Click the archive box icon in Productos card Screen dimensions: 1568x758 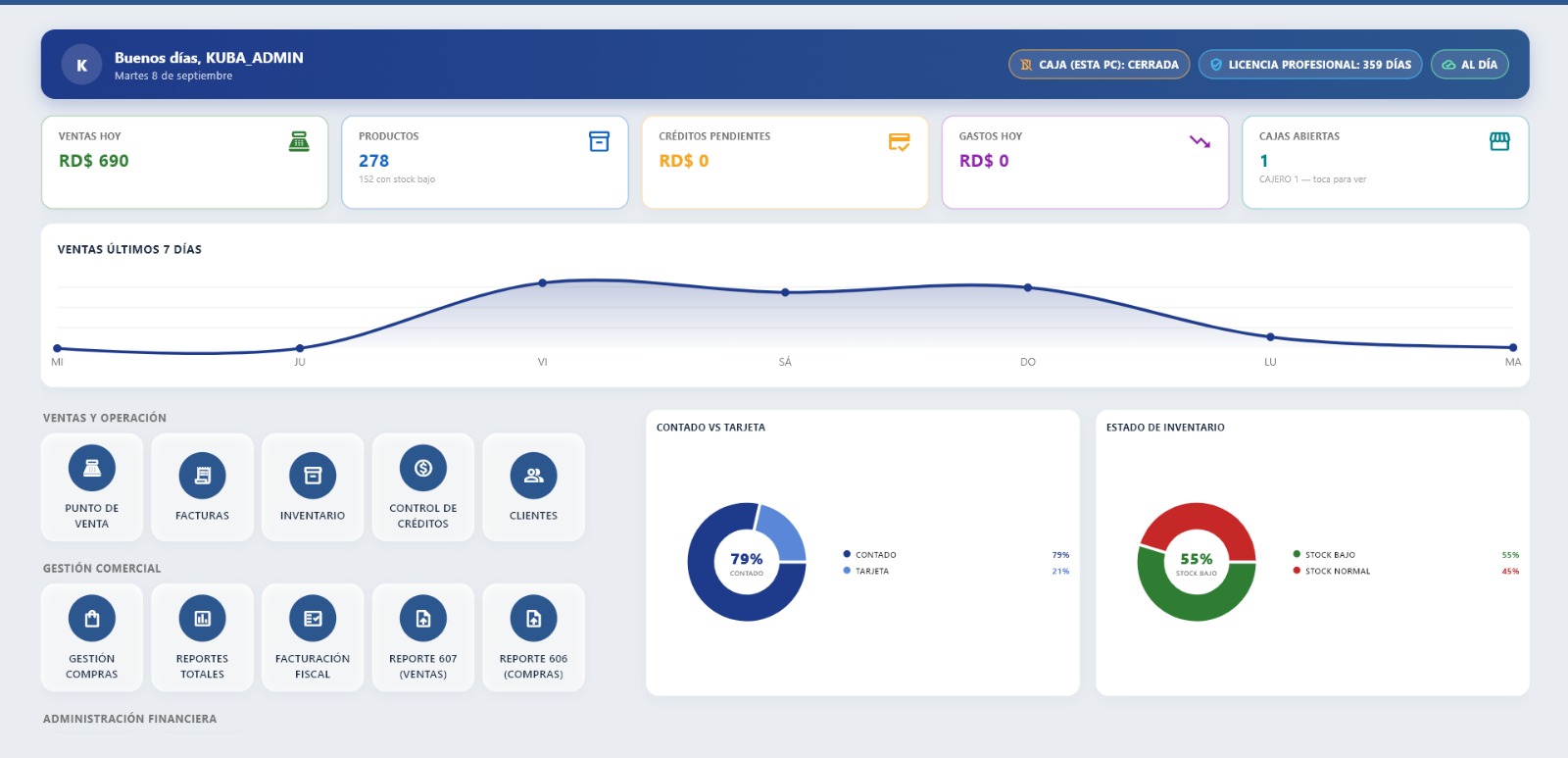[x=599, y=142]
